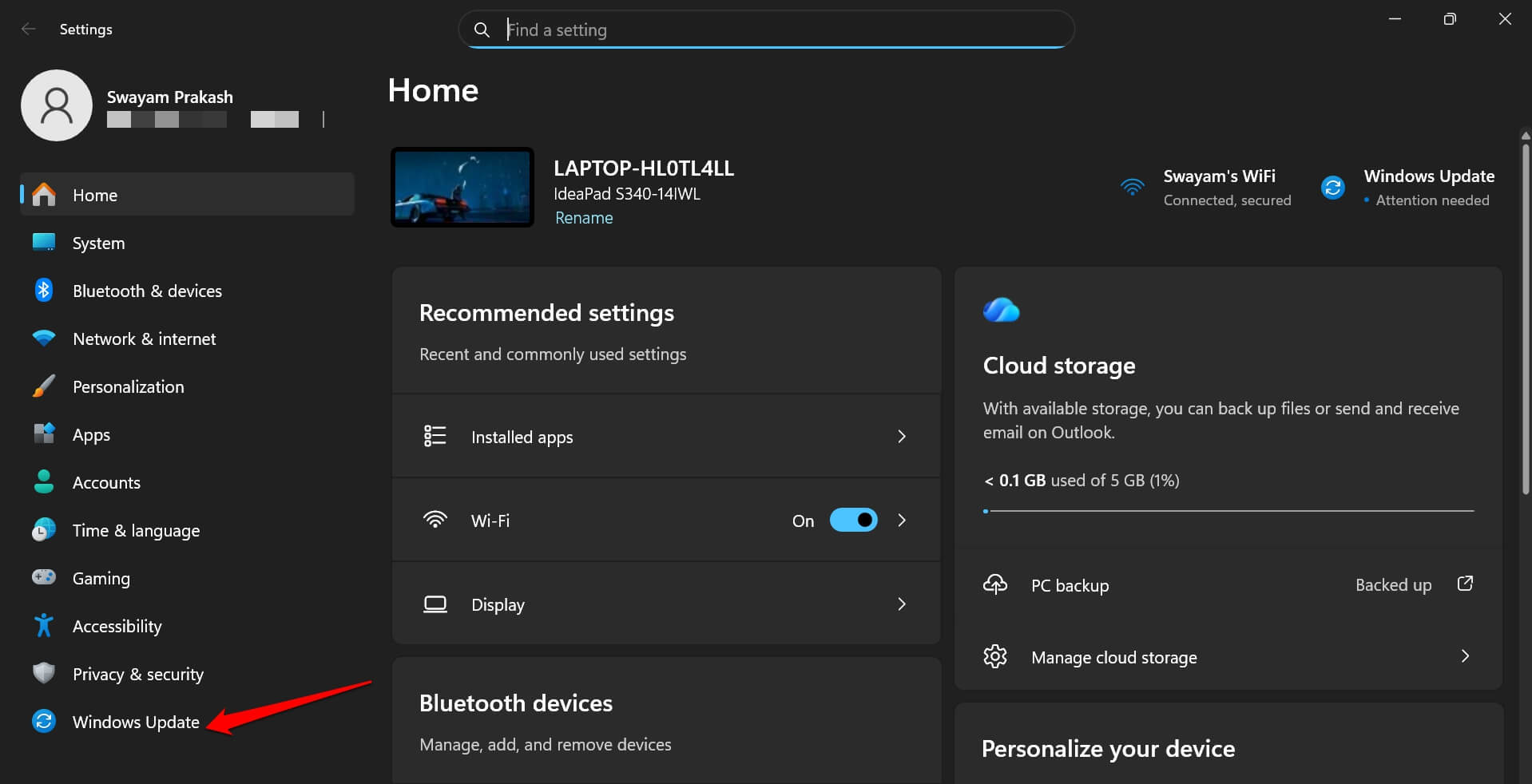Click the Gaming controller icon
Screen dimensions: 1532x784
[44, 576]
